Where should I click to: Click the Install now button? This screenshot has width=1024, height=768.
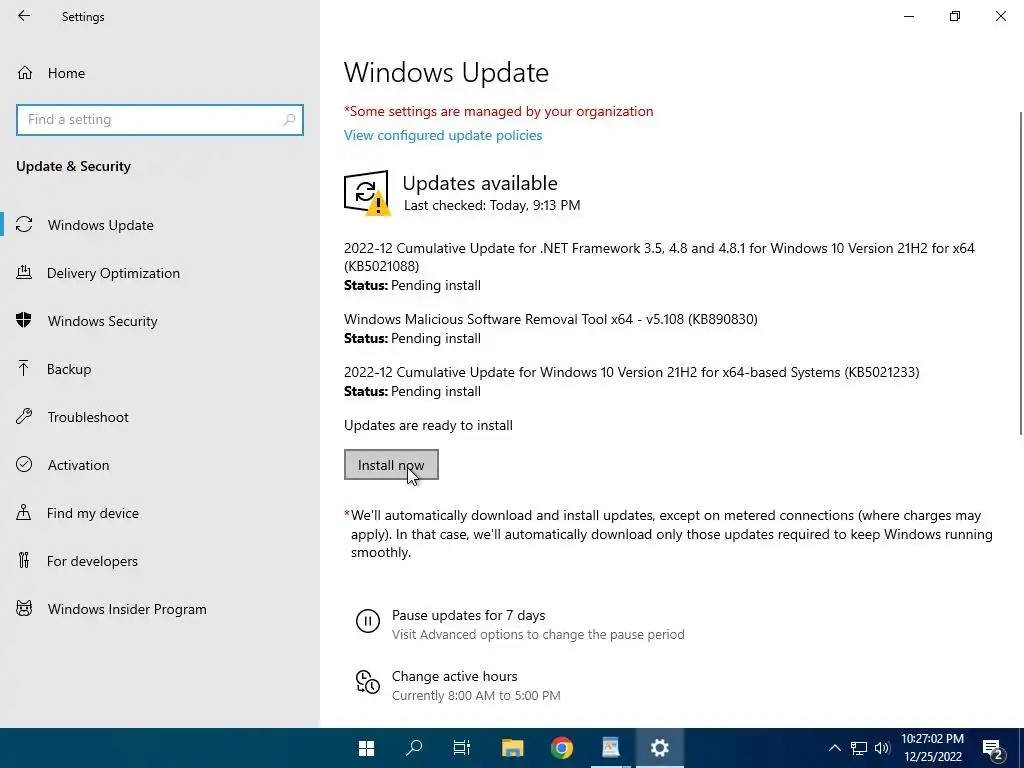pyautogui.click(x=391, y=465)
